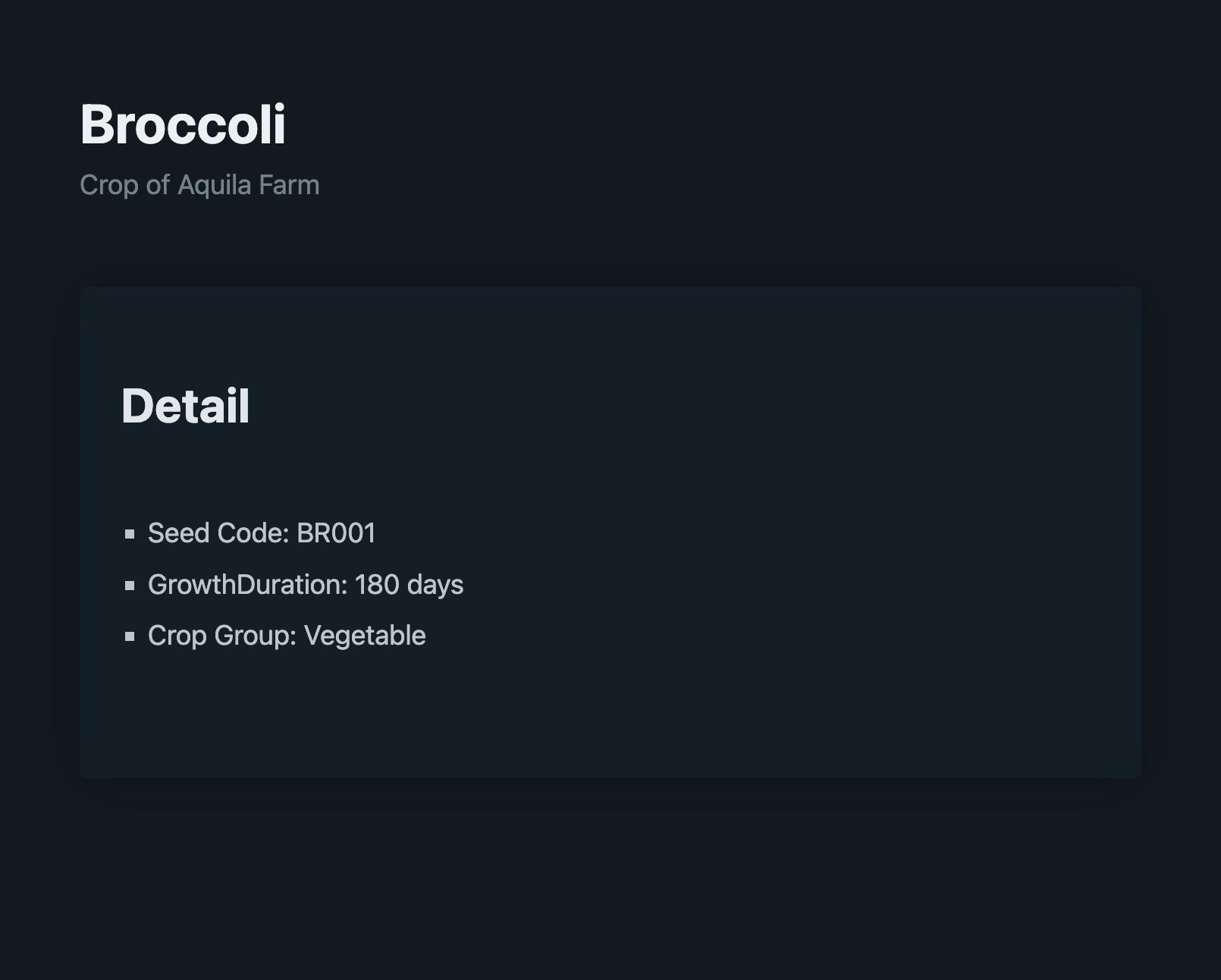Image resolution: width=1221 pixels, height=980 pixels.
Task: Select the 'Crop Group' label
Action: point(218,636)
